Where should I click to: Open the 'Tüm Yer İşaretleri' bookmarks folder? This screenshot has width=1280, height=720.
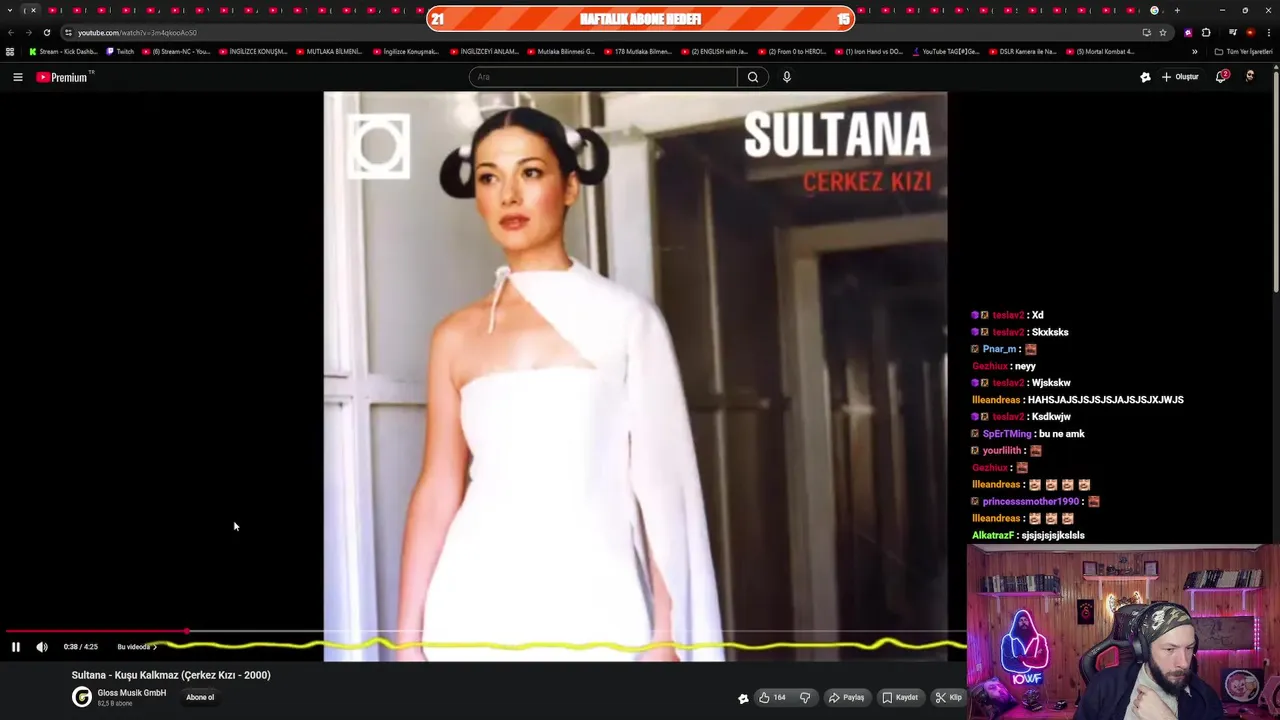pos(1243,51)
